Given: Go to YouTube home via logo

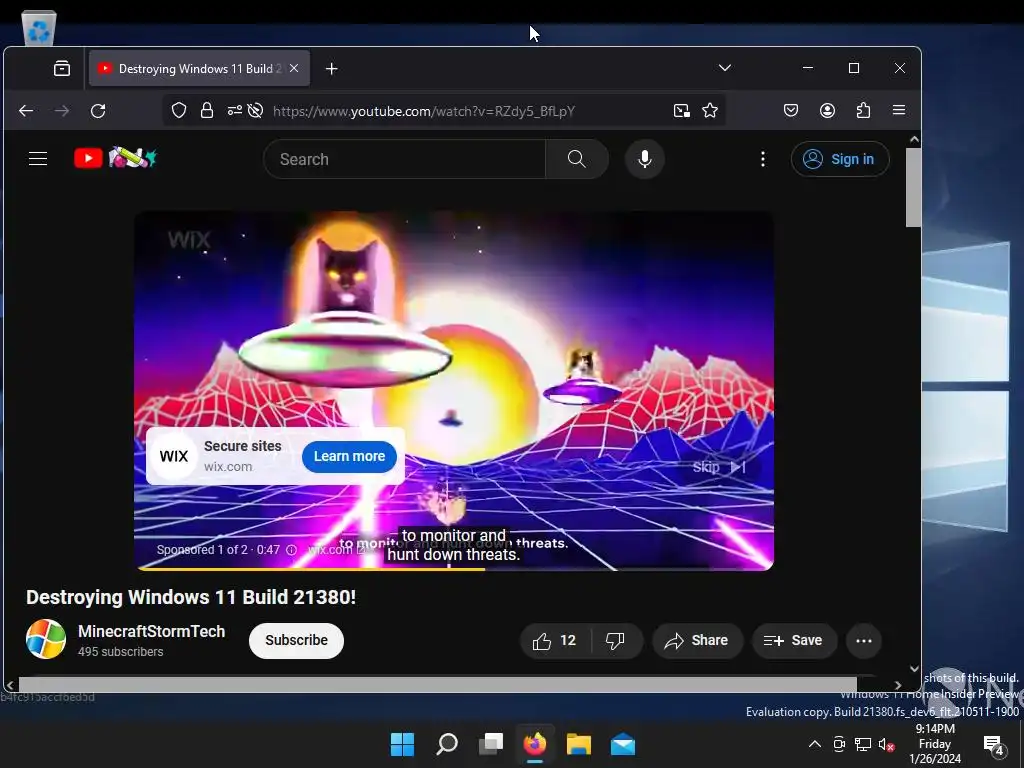Looking at the screenshot, I should (x=116, y=158).
